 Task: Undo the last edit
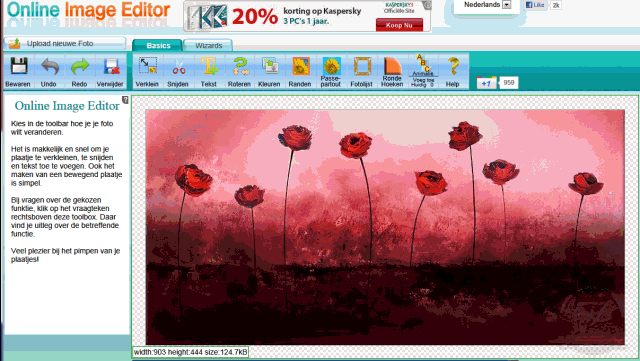pyautogui.click(x=49, y=66)
